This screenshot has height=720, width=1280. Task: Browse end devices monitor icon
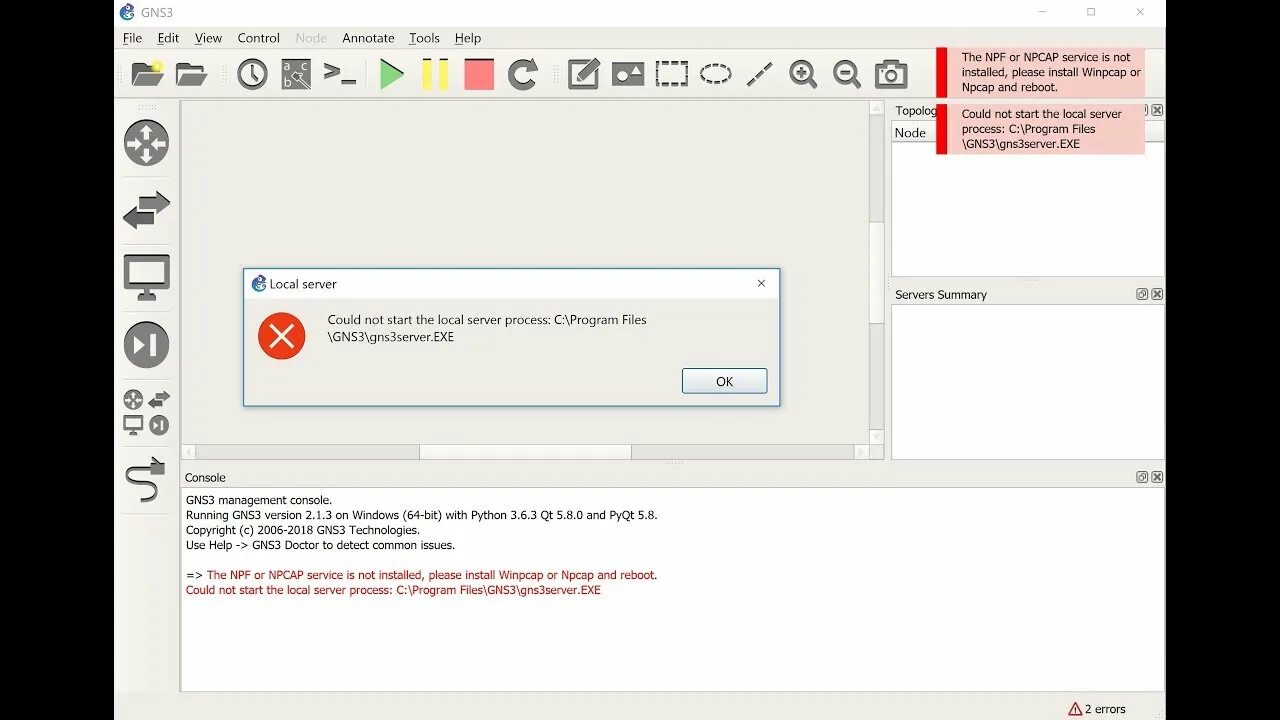146,277
